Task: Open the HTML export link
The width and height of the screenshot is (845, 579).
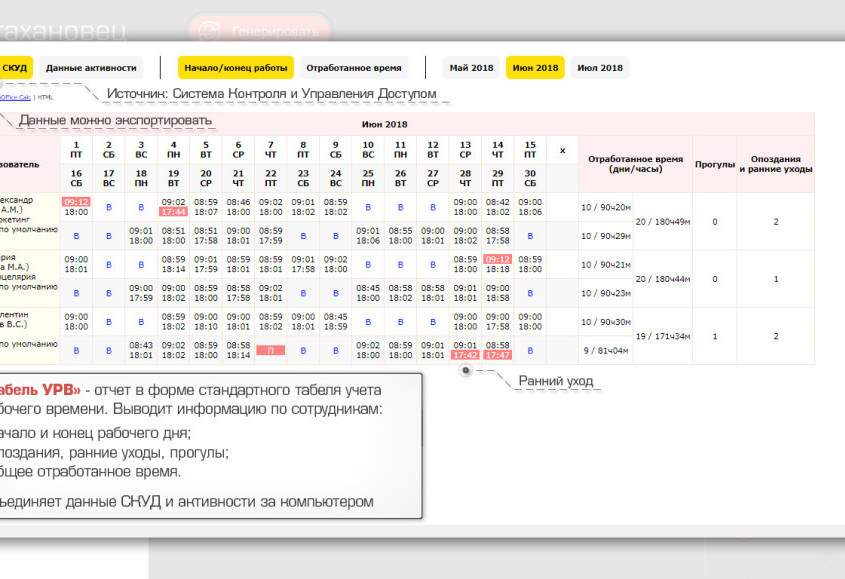Action: coord(45,97)
